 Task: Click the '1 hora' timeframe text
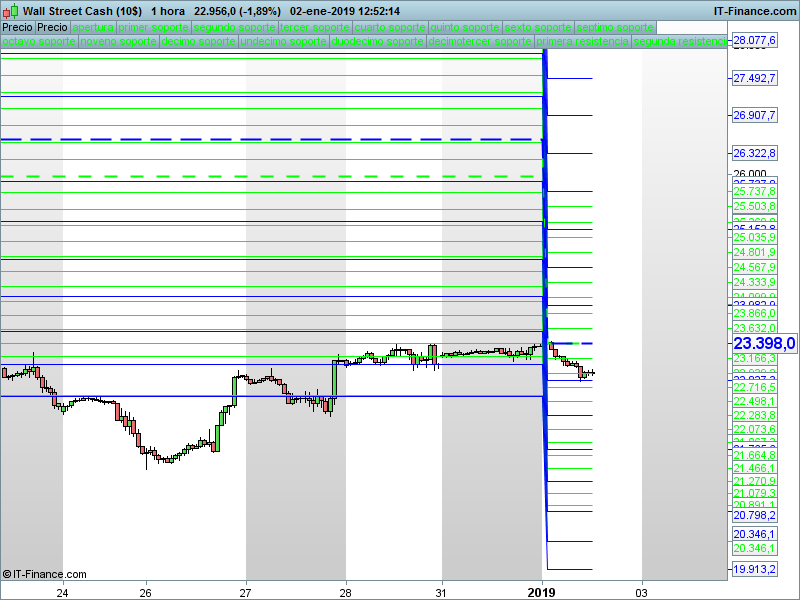pyautogui.click(x=168, y=11)
